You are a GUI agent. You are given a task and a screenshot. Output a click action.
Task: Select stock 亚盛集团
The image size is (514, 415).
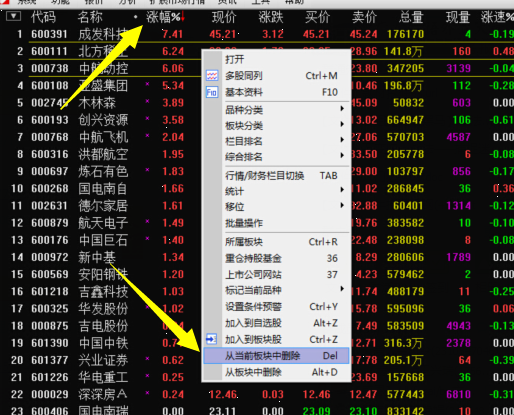point(103,86)
